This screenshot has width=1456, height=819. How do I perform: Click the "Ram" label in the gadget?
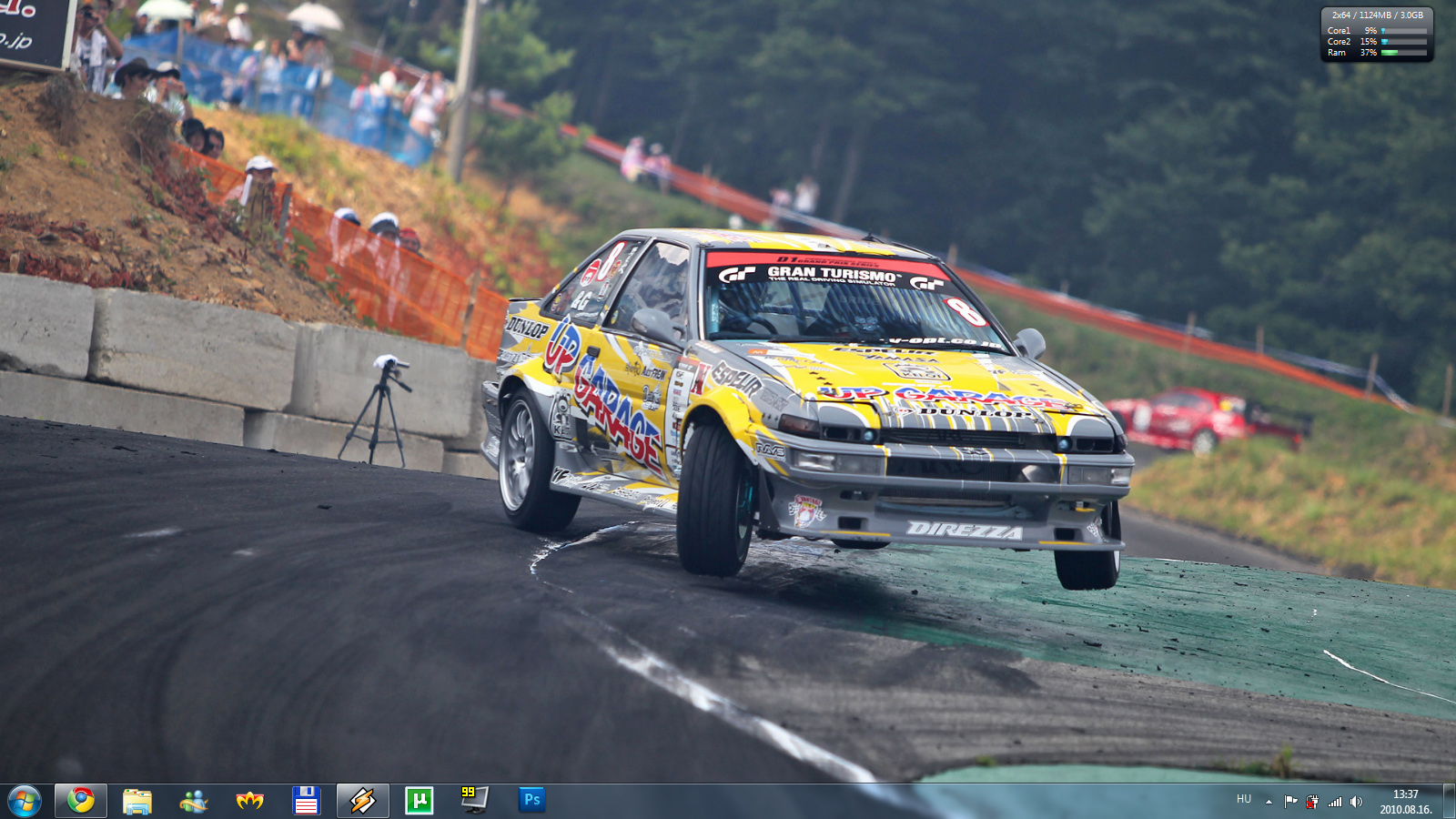(1336, 53)
